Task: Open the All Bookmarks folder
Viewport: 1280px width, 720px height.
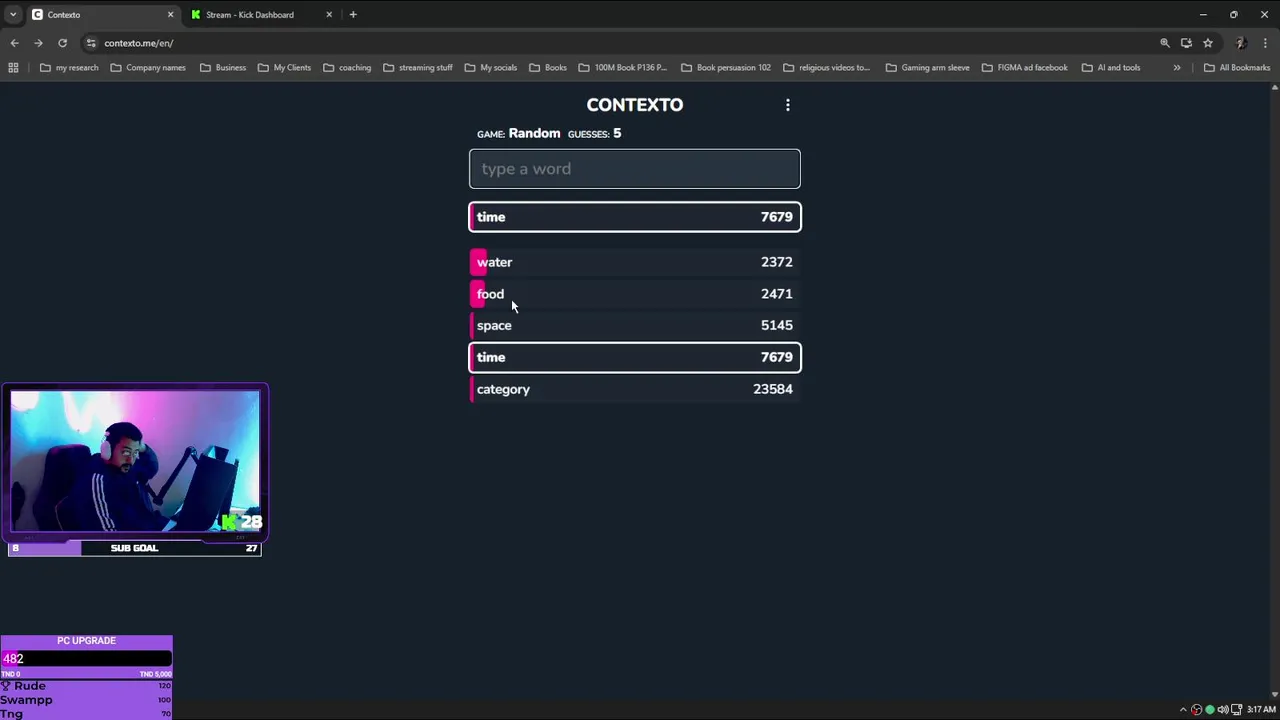Action: pos(1237,68)
